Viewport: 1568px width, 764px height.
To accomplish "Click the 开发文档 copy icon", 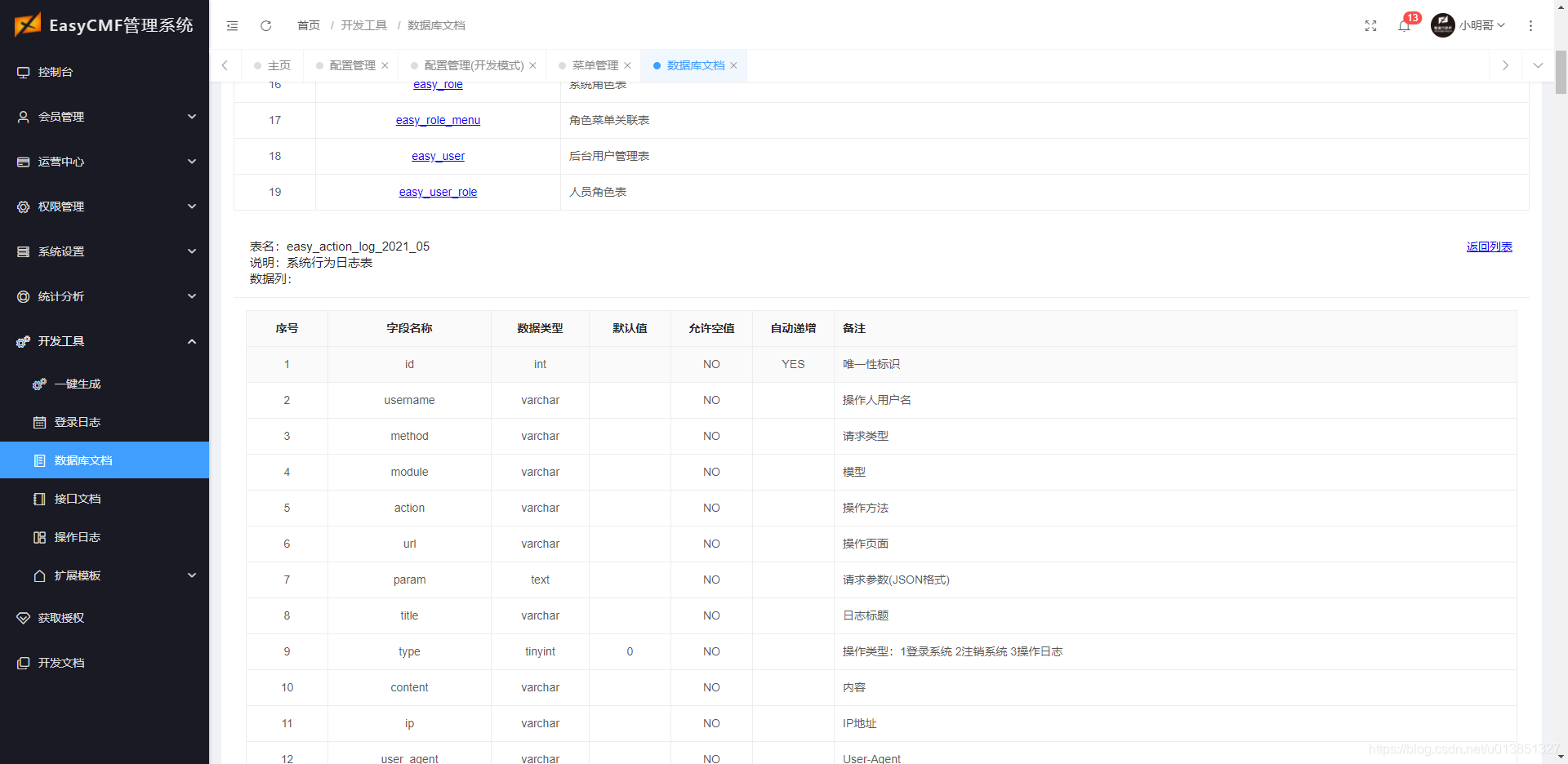I will pos(23,663).
